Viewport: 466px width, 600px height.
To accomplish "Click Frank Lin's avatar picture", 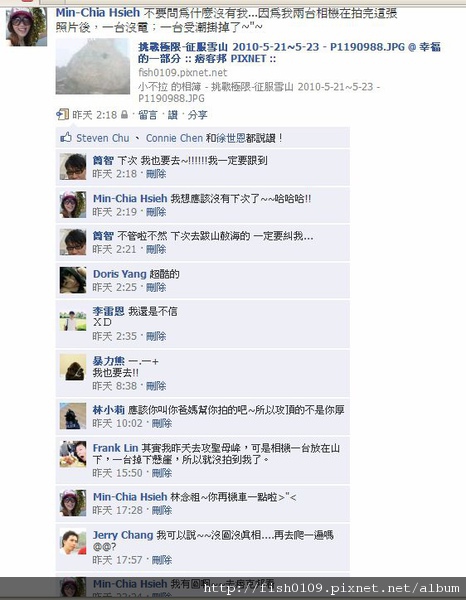I will click(73, 454).
